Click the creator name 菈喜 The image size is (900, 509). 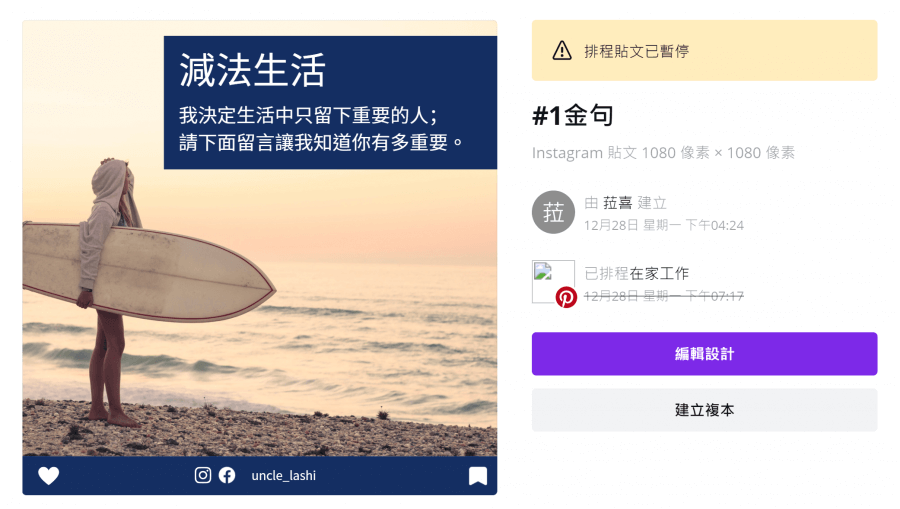pos(617,203)
